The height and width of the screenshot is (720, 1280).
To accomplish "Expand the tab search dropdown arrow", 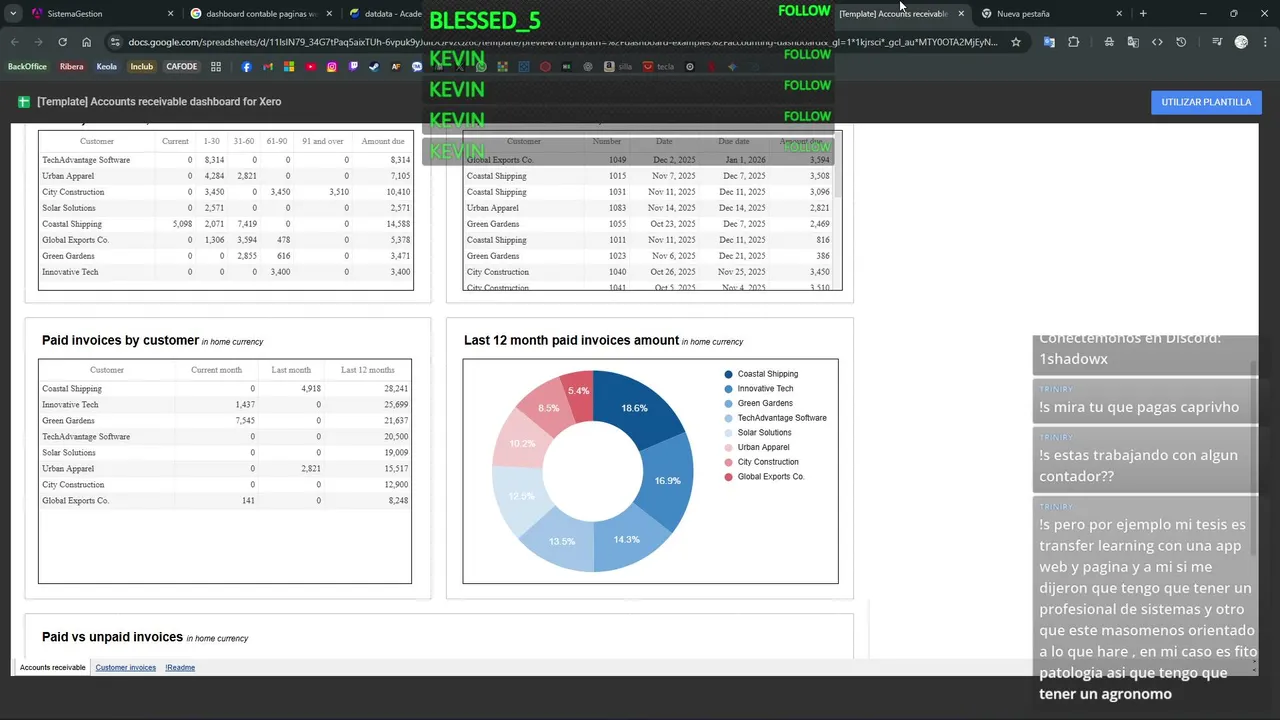I will coord(13,14).
